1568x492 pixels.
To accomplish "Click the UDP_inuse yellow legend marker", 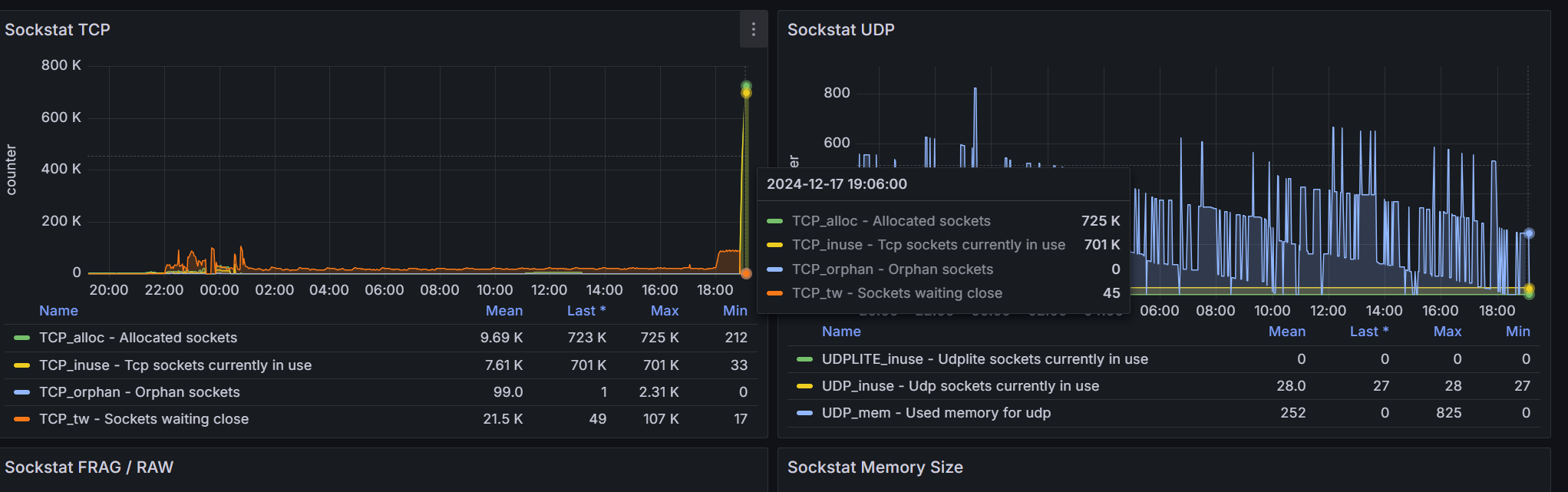I will (x=804, y=386).
